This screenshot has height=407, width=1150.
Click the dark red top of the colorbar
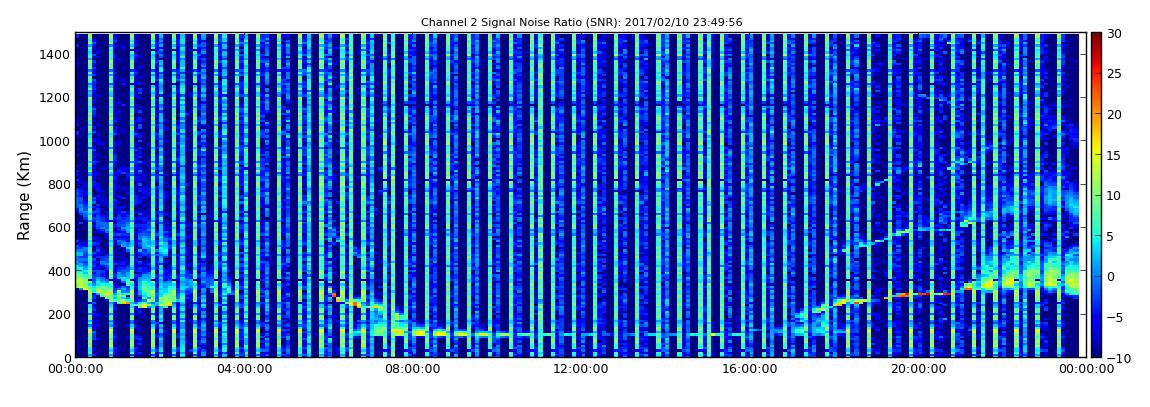[x=1096, y=40]
